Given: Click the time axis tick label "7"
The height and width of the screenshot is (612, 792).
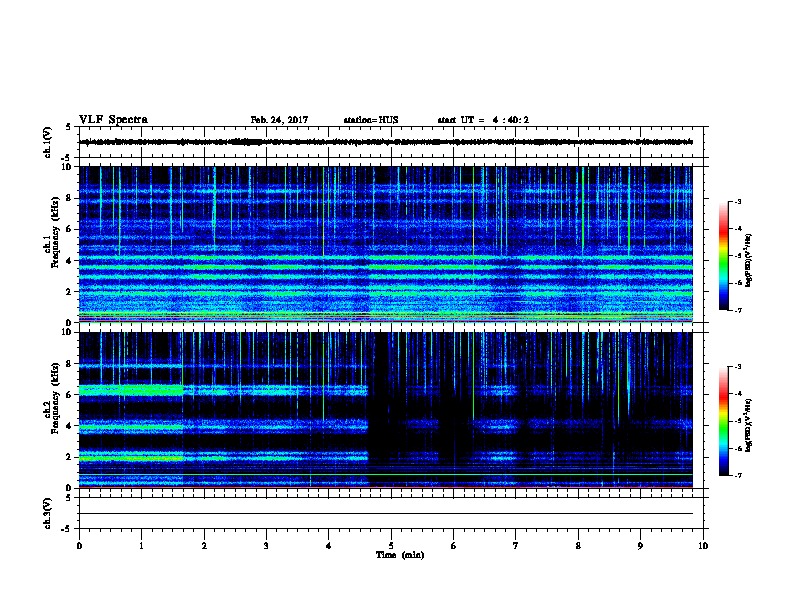Looking at the screenshot, I should coord(516,546).
